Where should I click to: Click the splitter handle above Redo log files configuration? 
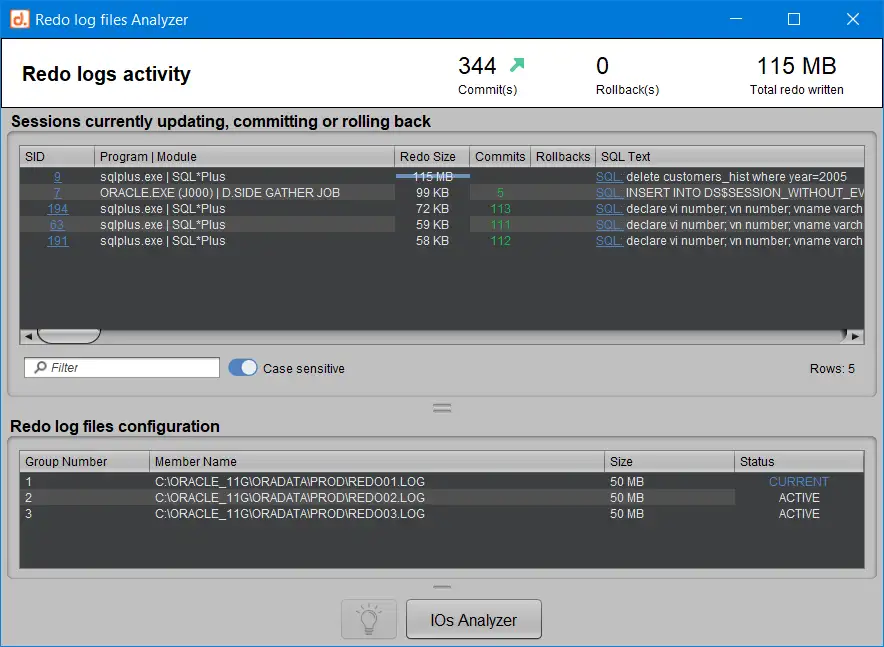click(442, 407)
